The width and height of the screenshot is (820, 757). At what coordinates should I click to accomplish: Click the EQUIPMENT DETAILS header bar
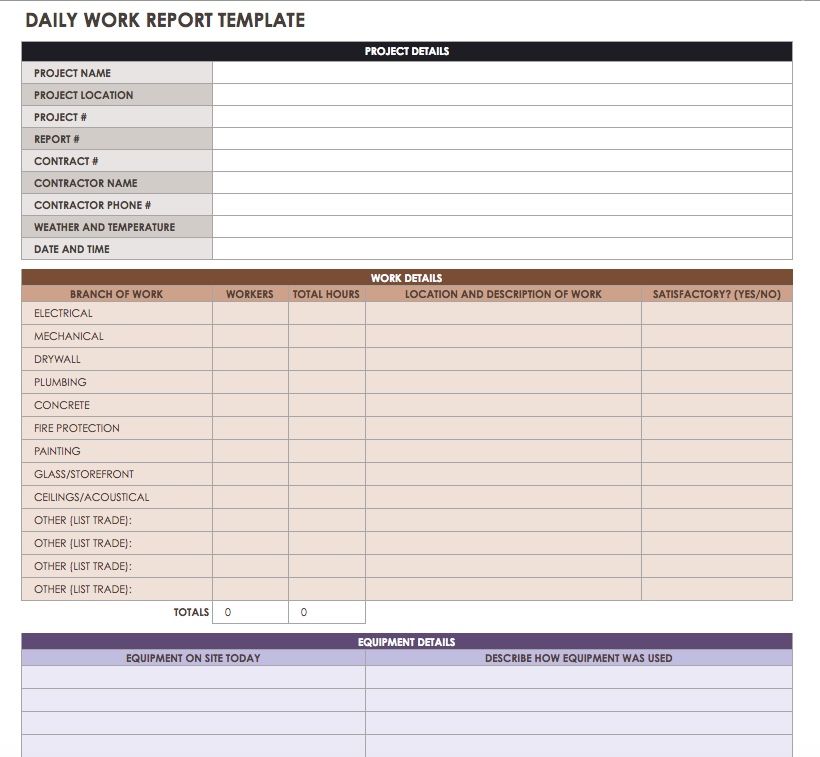point(407,641)
